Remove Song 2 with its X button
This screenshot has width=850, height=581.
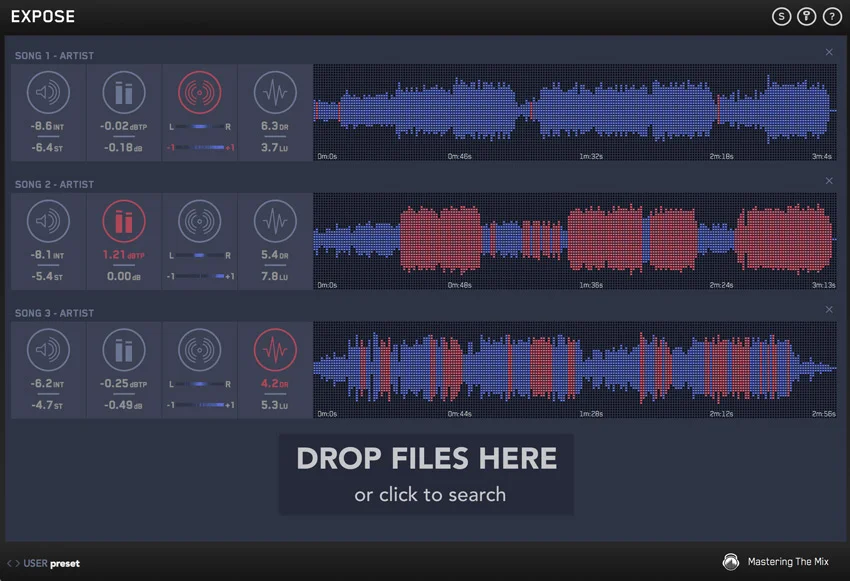click(829, 180)
